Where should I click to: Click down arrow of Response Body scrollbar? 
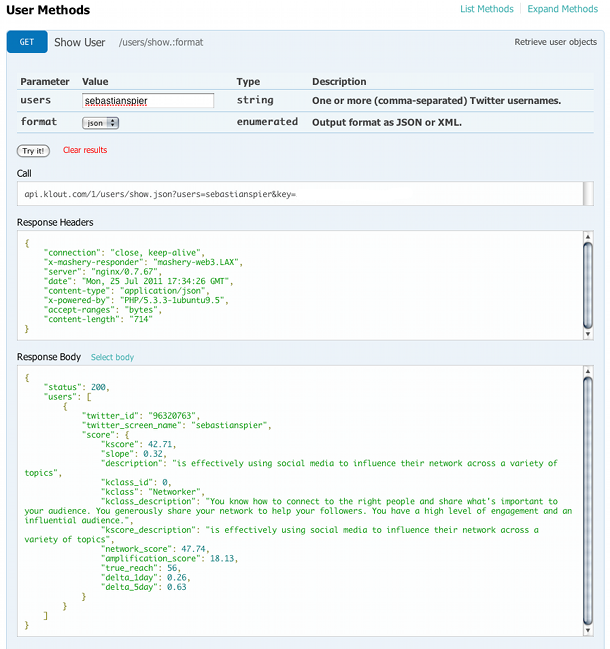[588, 630]
